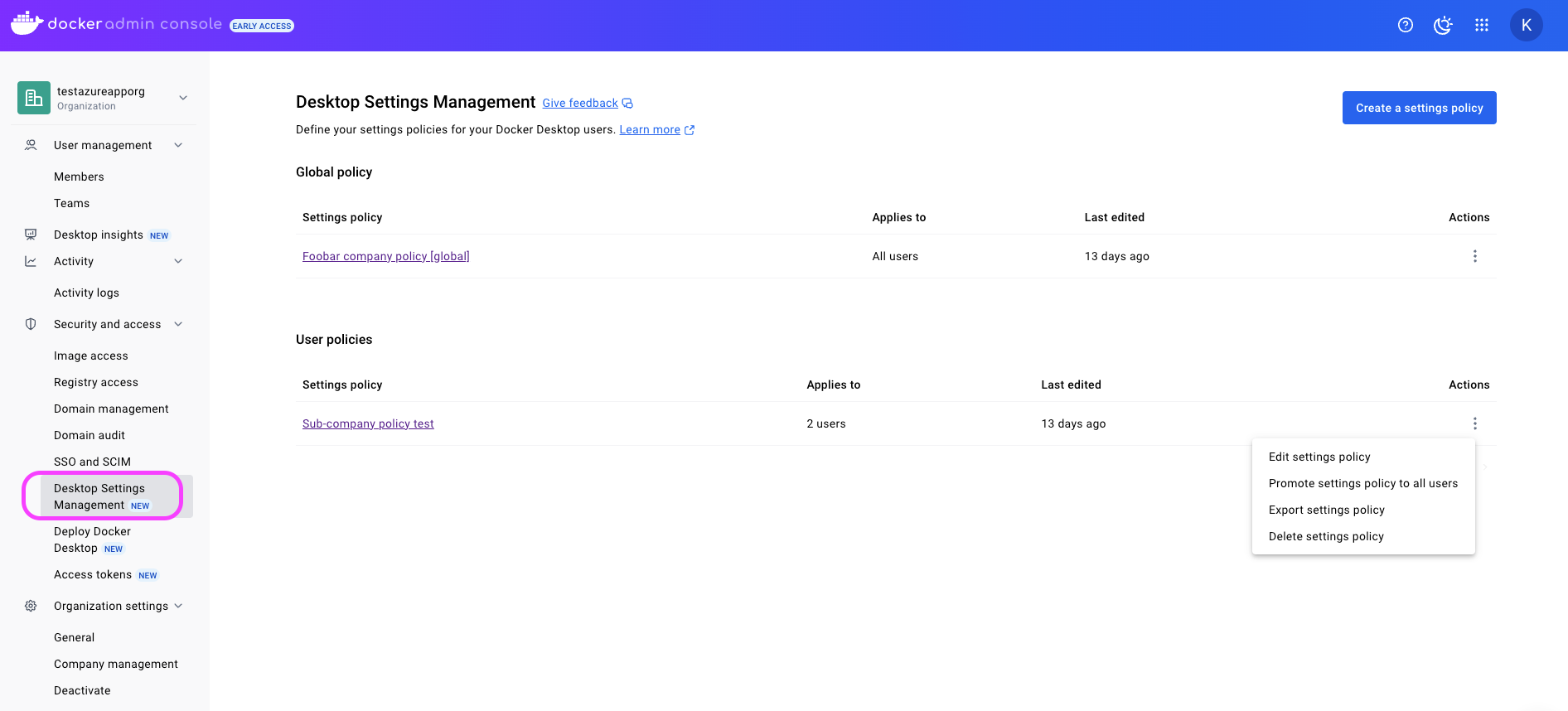Open actions menu for Foobar company policy
This screenshot has width=1568, height=711.
click(x=1474, y=256)
